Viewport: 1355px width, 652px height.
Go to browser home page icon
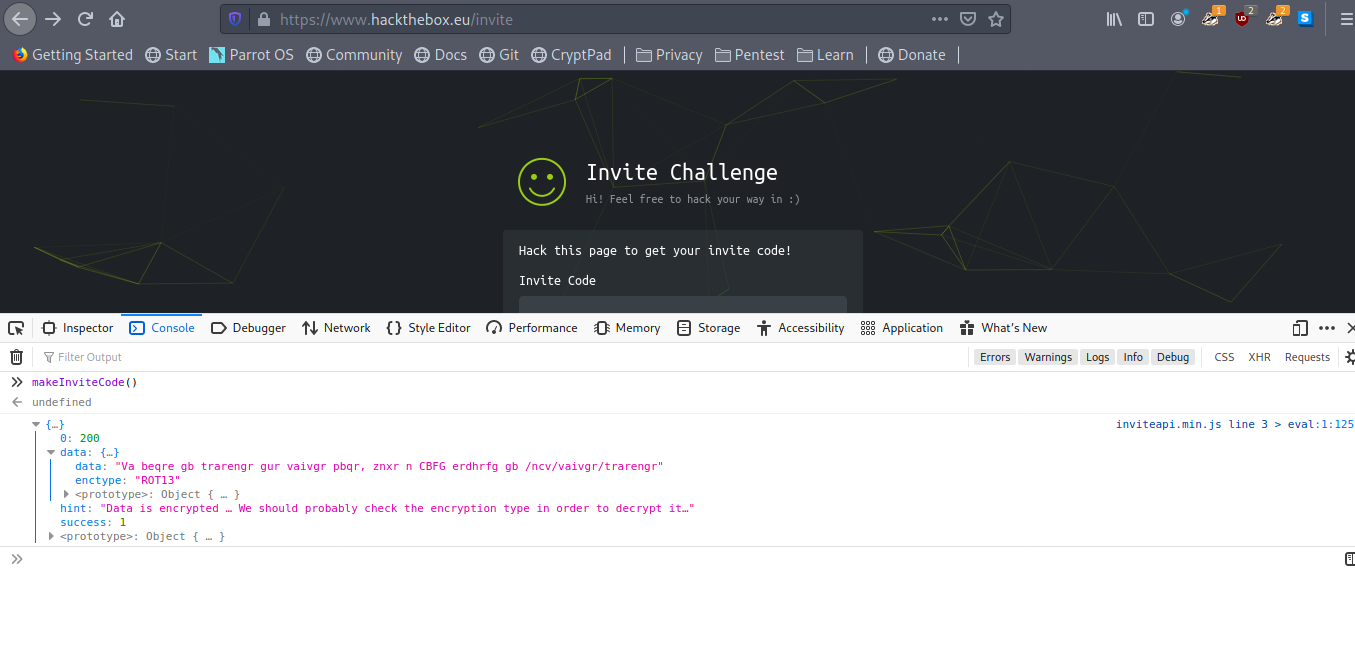click(117, 19)
